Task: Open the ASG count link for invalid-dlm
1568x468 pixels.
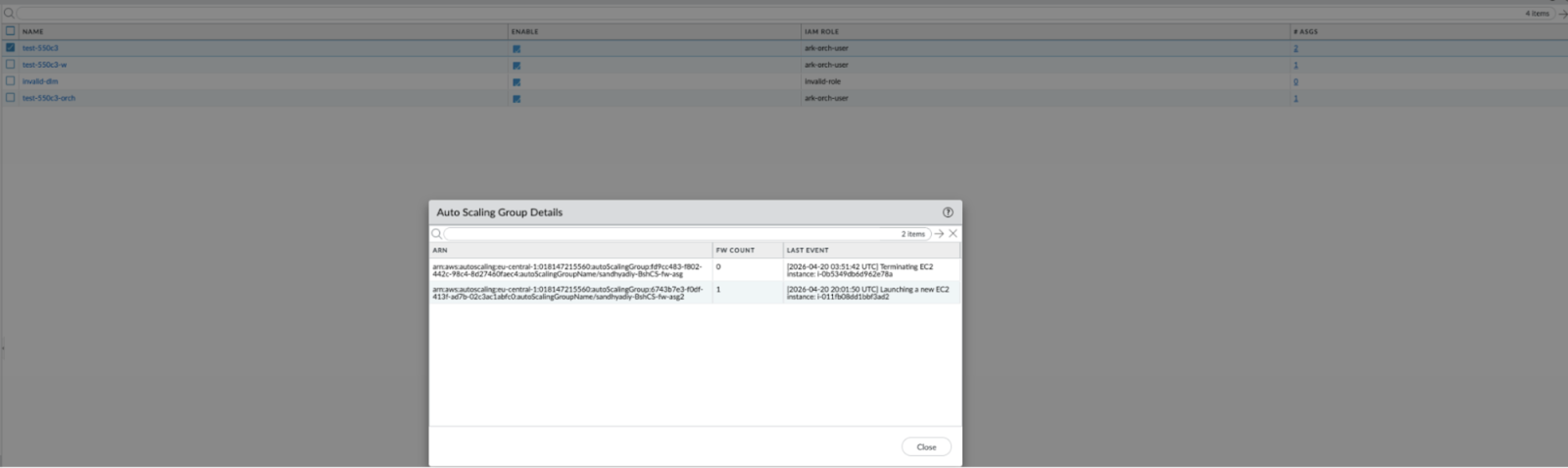Action: (x=1296, y=82)
